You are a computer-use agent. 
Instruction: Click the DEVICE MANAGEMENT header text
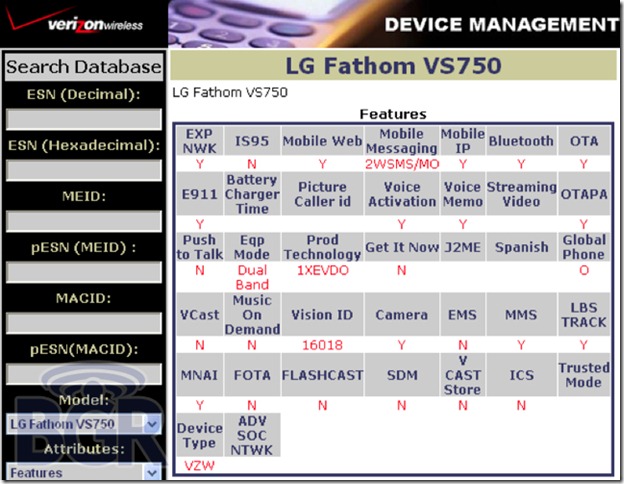point(501,24)
